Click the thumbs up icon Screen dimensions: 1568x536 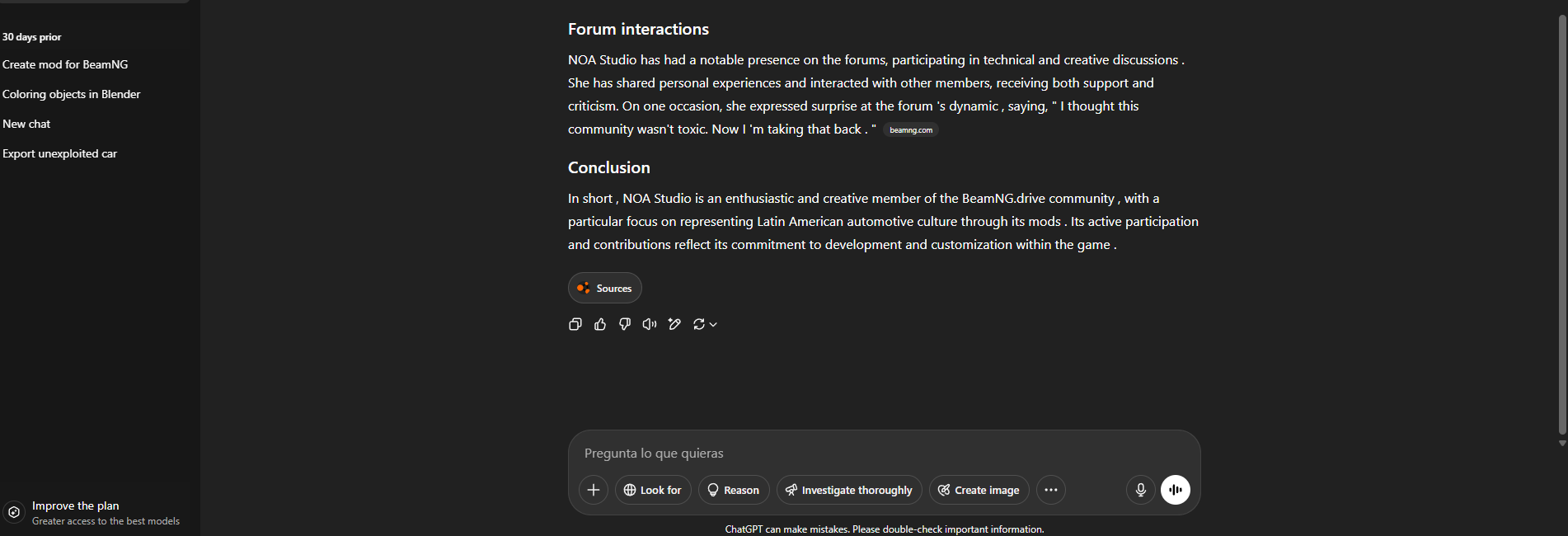click(x=600, y=324)
